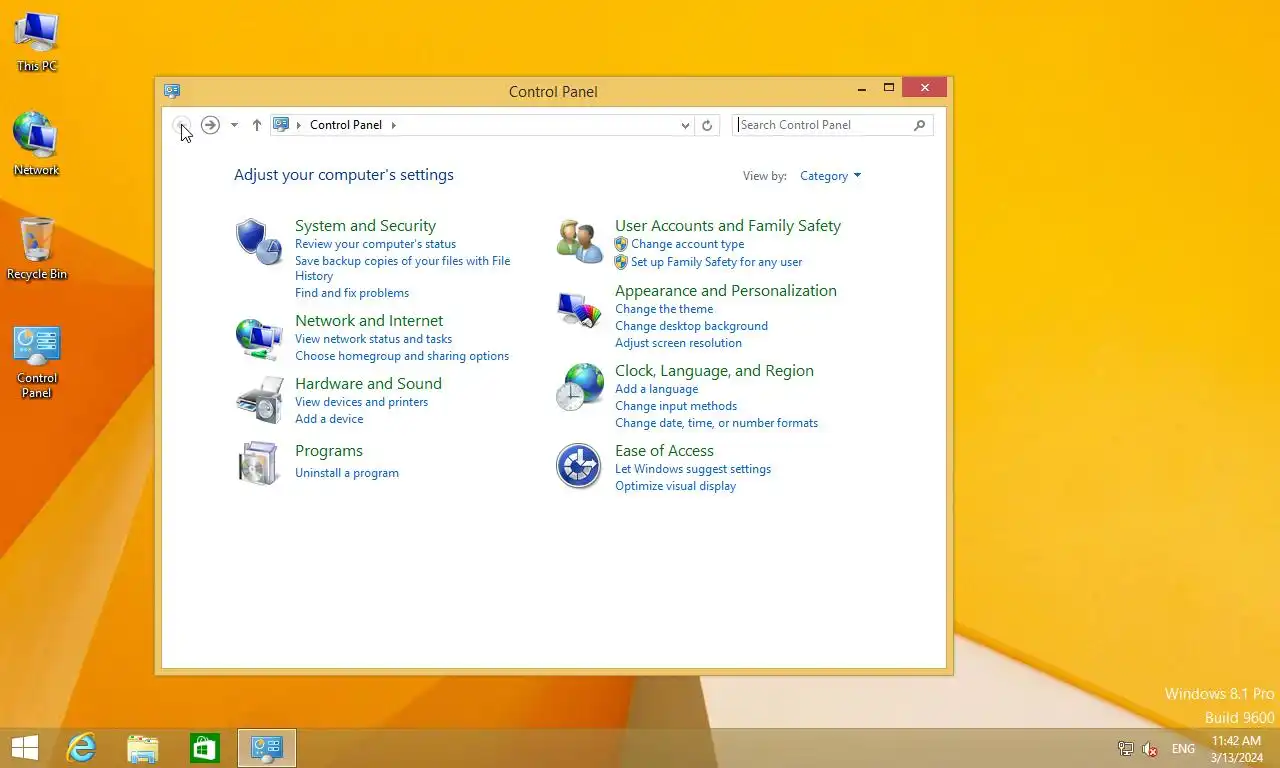1280x768 pixels.
Task: Click Optimize visual display
Action: 675,486
